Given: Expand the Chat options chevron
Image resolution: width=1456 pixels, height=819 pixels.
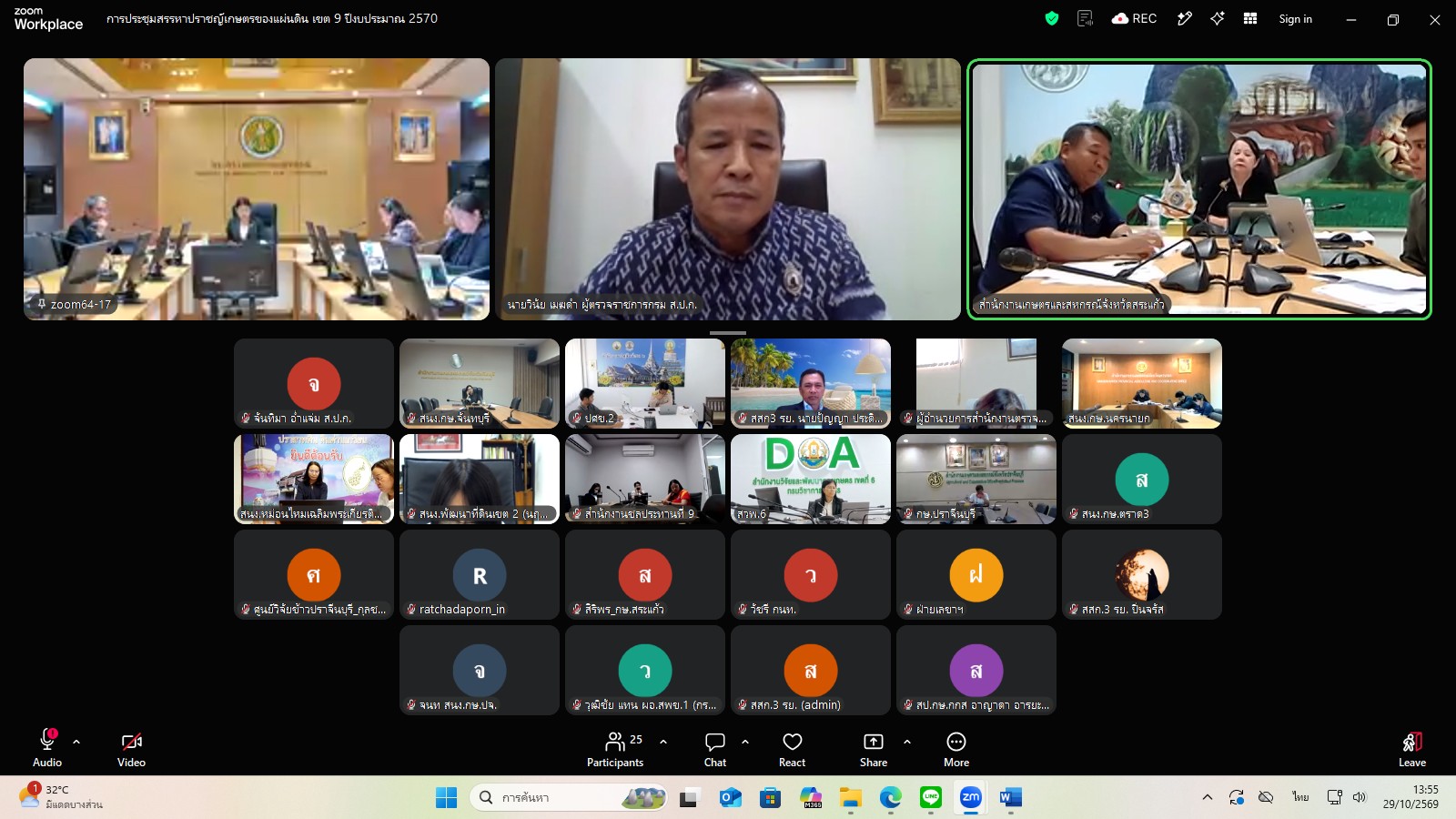Looking at the screenshot, I should [x=745, y=742].
